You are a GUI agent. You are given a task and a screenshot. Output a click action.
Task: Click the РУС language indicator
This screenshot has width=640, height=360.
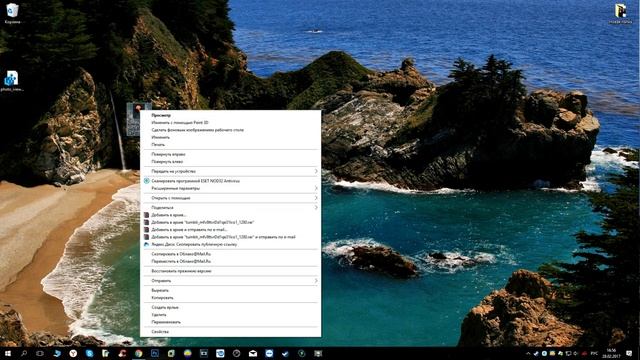[x=594, y=353]
